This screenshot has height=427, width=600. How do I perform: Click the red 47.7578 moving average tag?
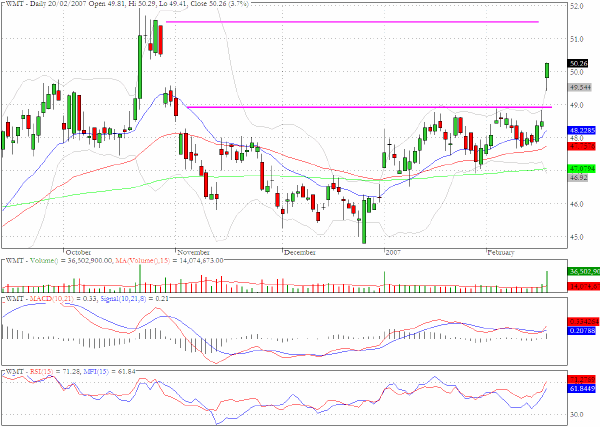tap(582, 146)
